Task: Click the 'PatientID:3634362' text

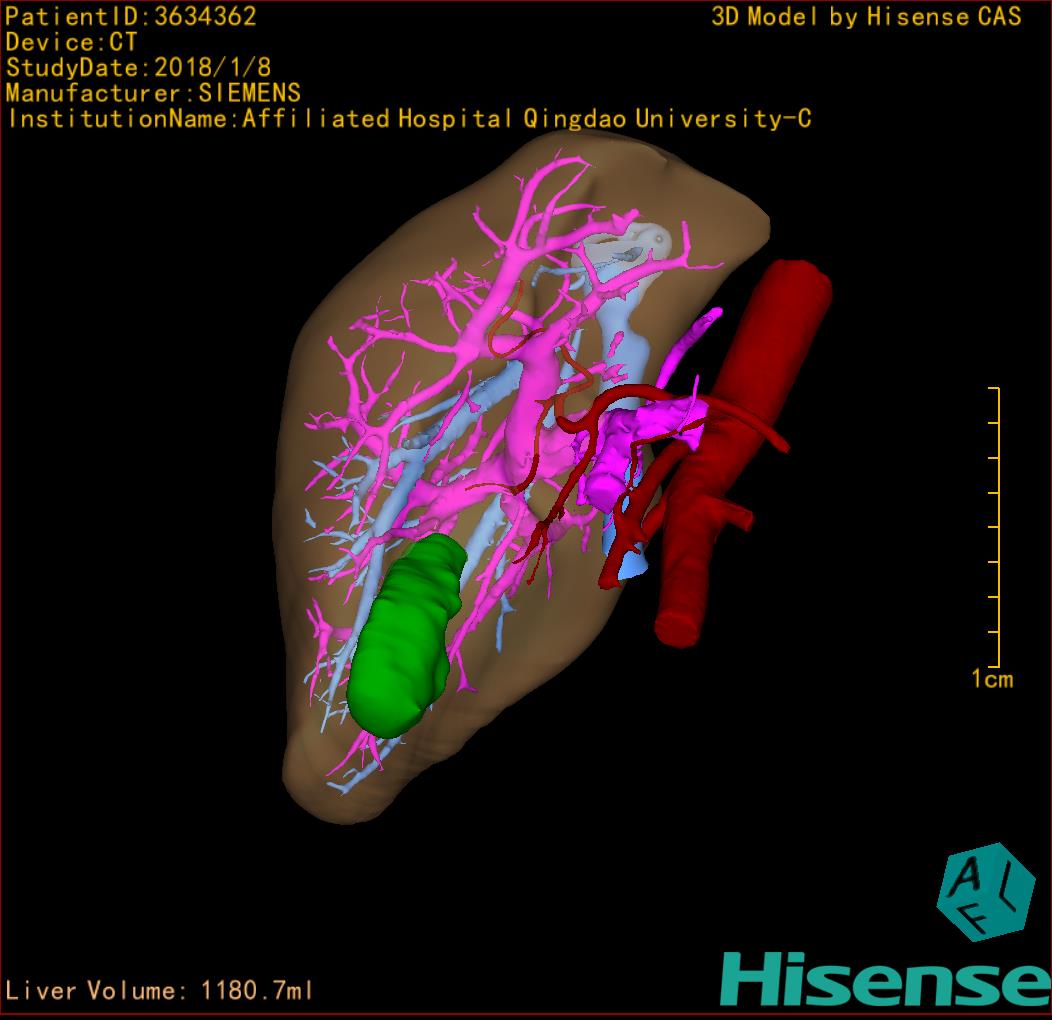Action: coord(131,17)
